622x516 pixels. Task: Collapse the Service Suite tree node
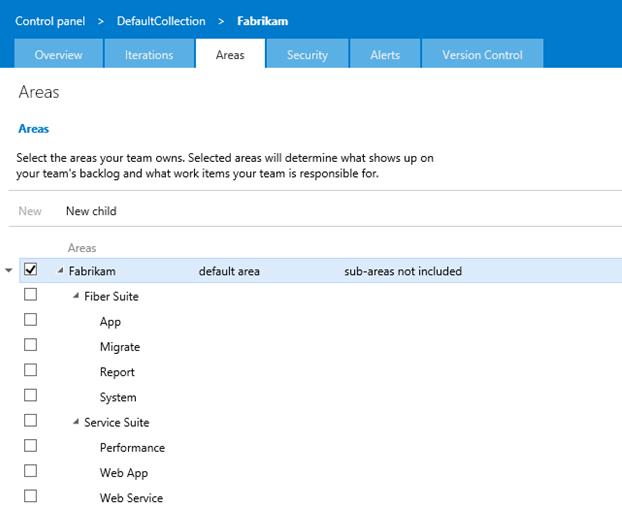tap(76, 422)
